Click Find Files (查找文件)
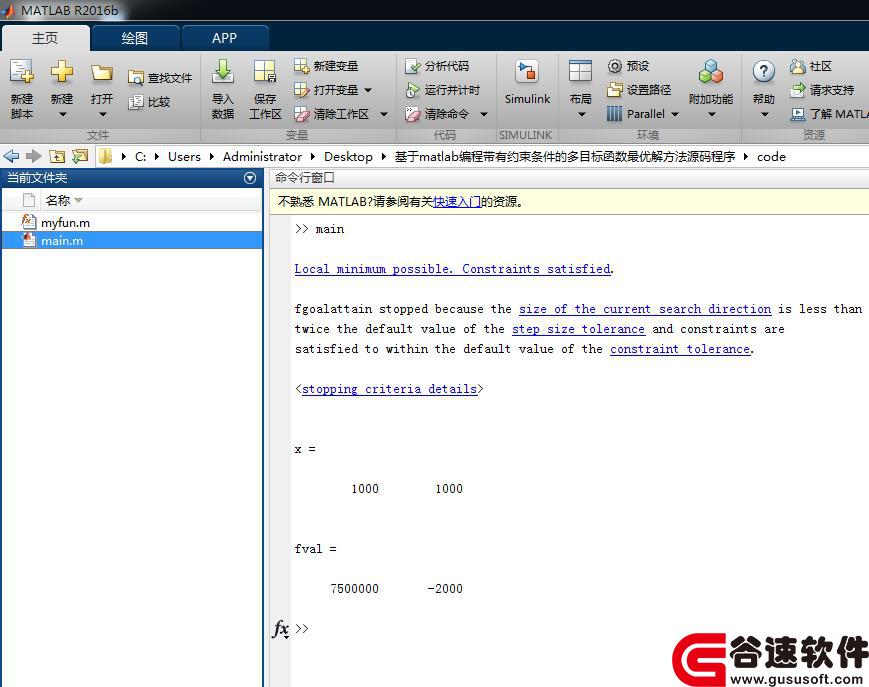Image resolution: width=869 pixels, height=687 pixels. (160, 78)
